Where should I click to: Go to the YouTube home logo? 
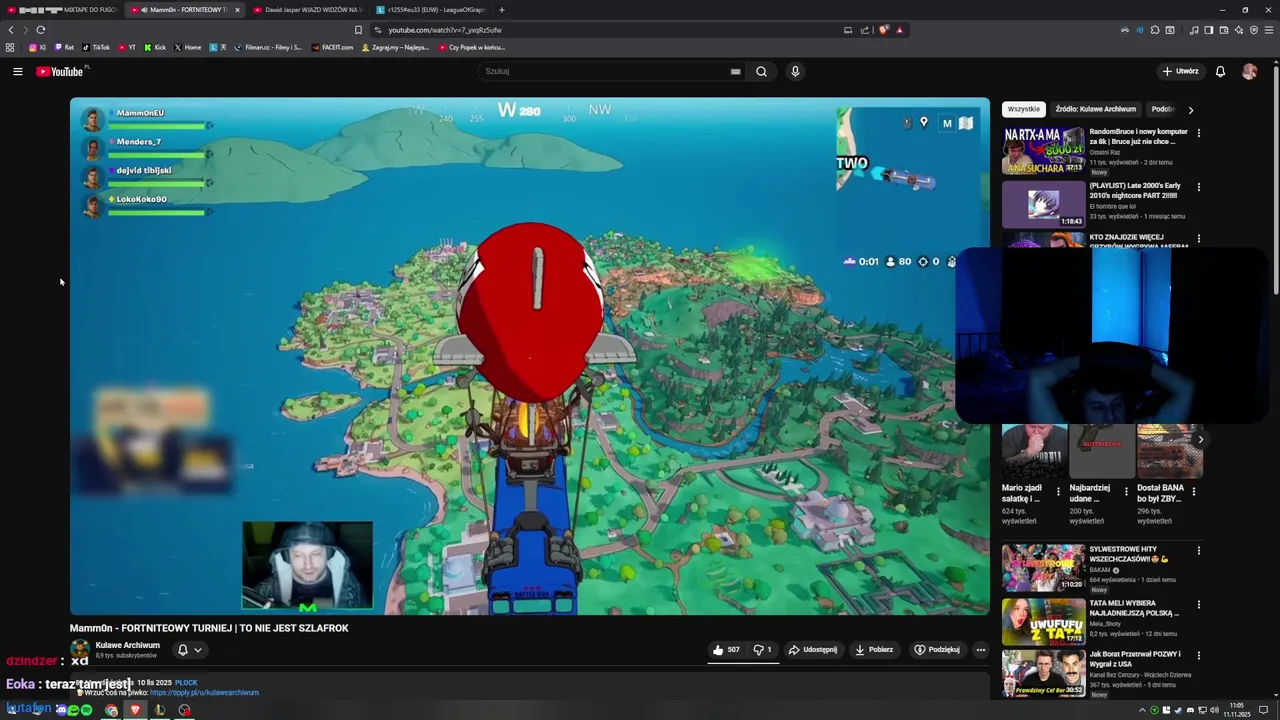[x=60, y=71]
